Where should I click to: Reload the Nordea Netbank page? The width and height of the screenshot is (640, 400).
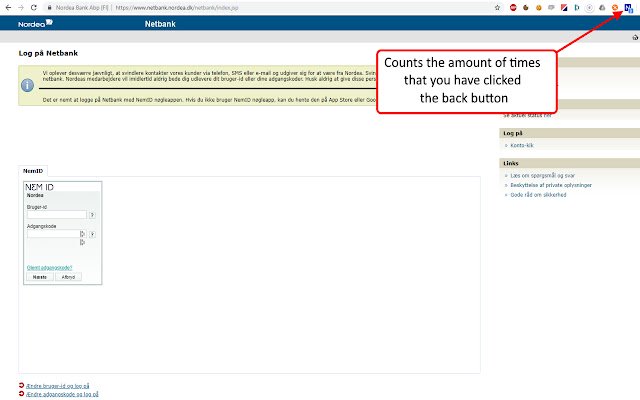pos(34,7)
